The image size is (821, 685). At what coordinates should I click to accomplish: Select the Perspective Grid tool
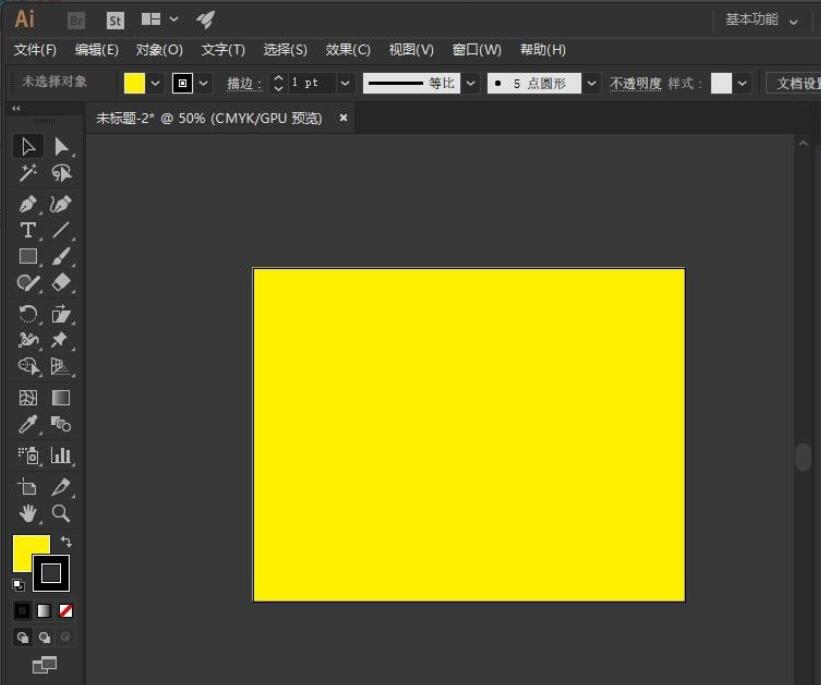[61, 366]
